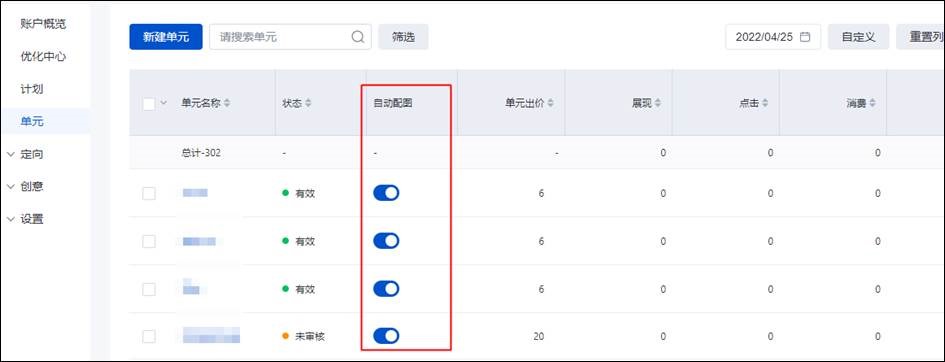Check the box of the 未审核 row
The width and height of the screenshot is (945, 362).
[149, 336]
